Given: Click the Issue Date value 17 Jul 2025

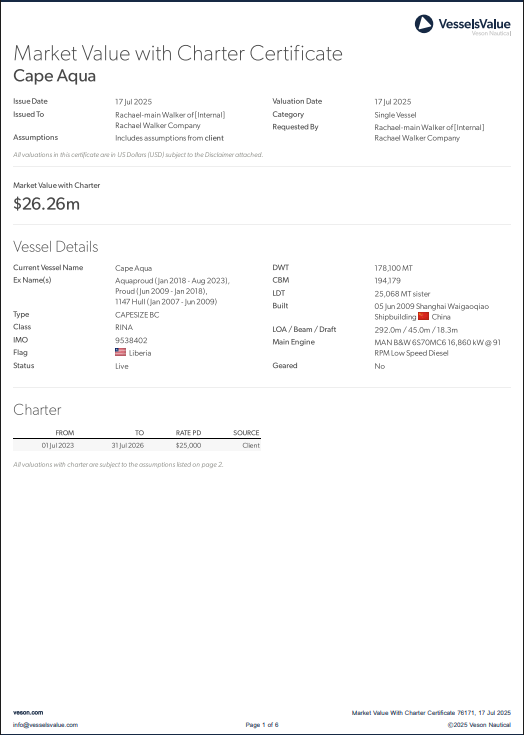Looking at the screenshot, I should click(x=134, y=102).
